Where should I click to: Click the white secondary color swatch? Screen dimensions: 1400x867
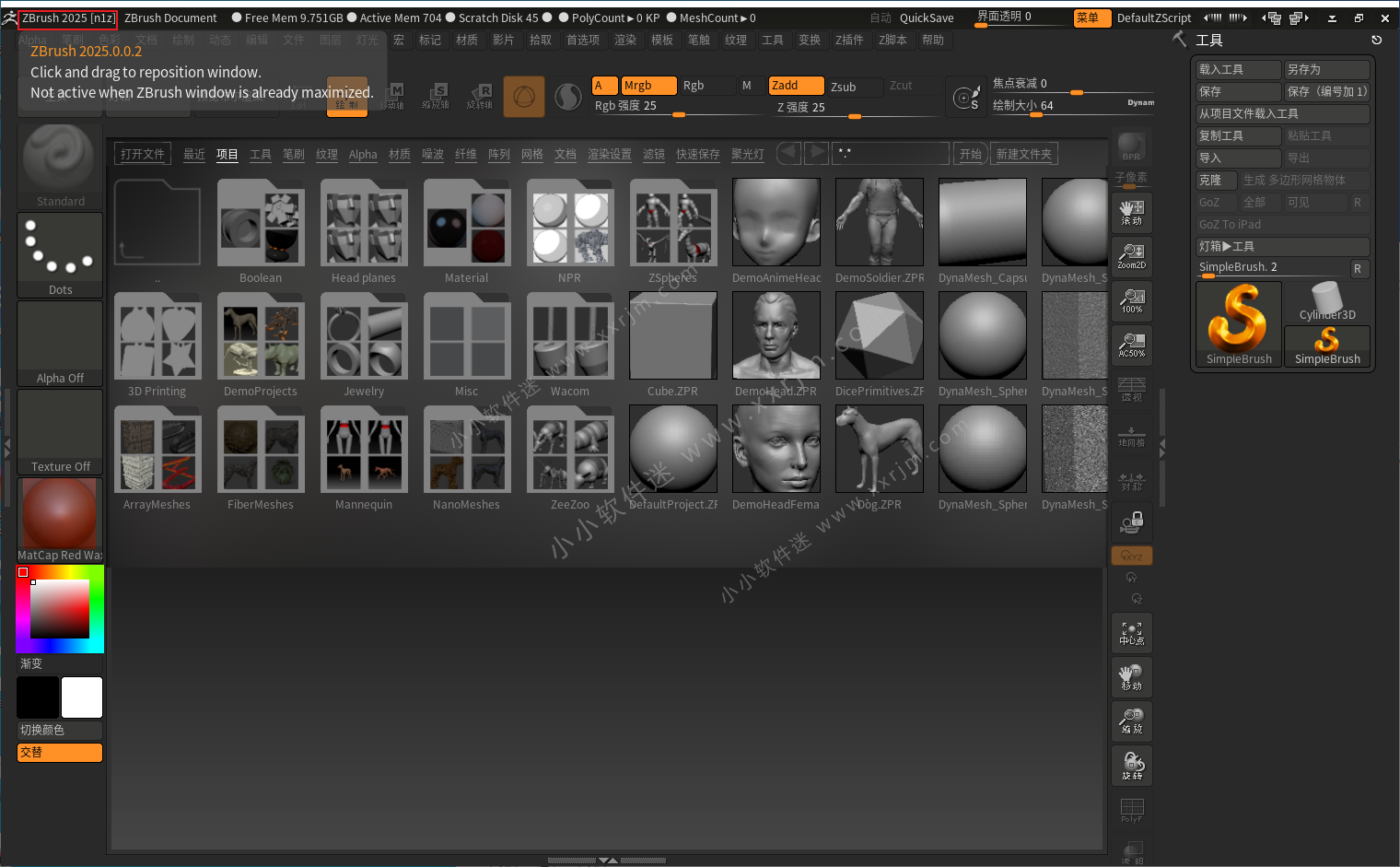[82, 697]
